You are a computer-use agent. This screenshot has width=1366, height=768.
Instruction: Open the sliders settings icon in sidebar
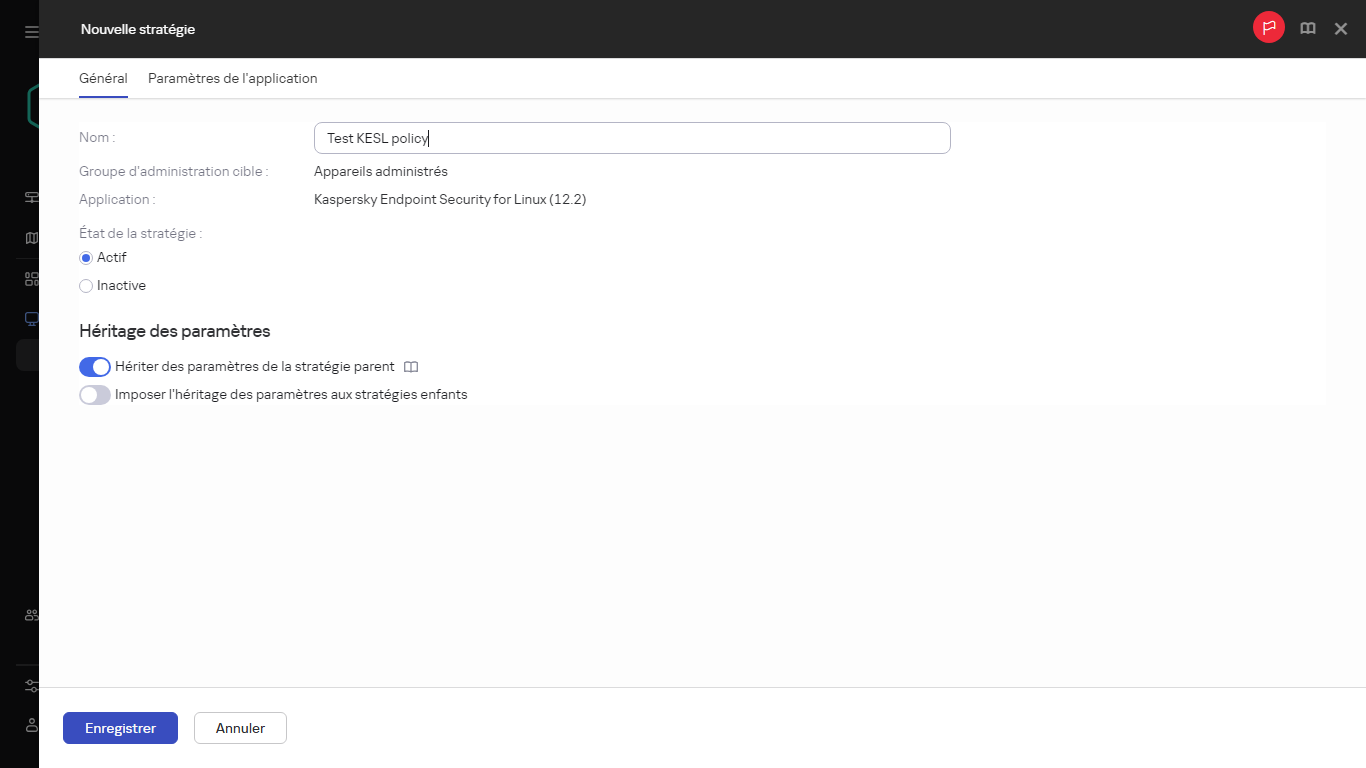31,686
